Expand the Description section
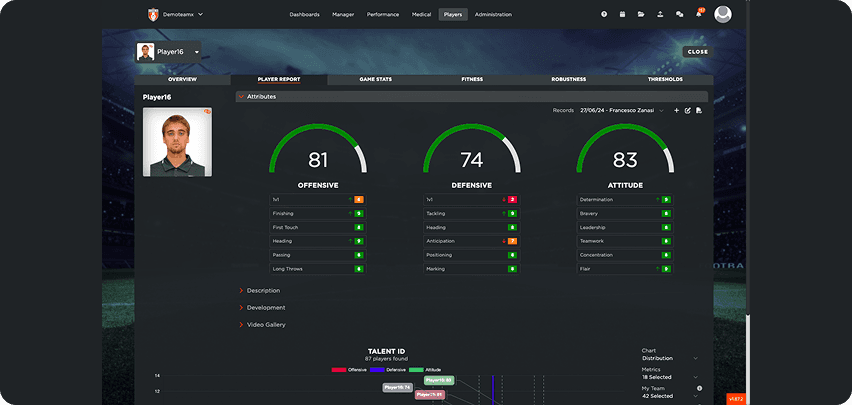 263,291
